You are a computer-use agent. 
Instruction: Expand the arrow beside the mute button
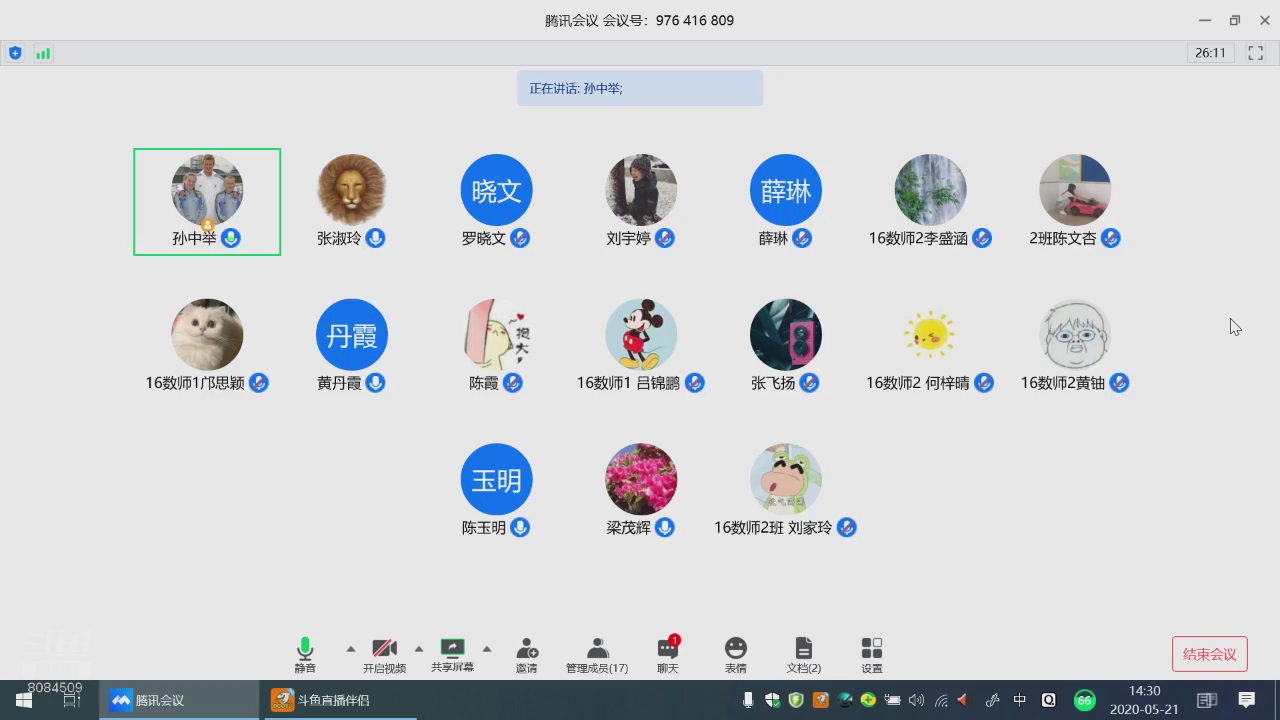point(351,649)
